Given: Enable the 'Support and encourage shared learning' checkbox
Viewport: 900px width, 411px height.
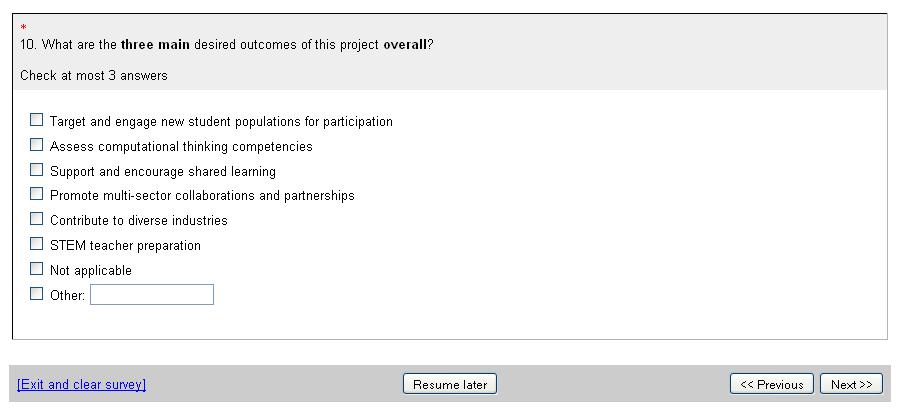Looking at the screenshot, I should 37,170.
